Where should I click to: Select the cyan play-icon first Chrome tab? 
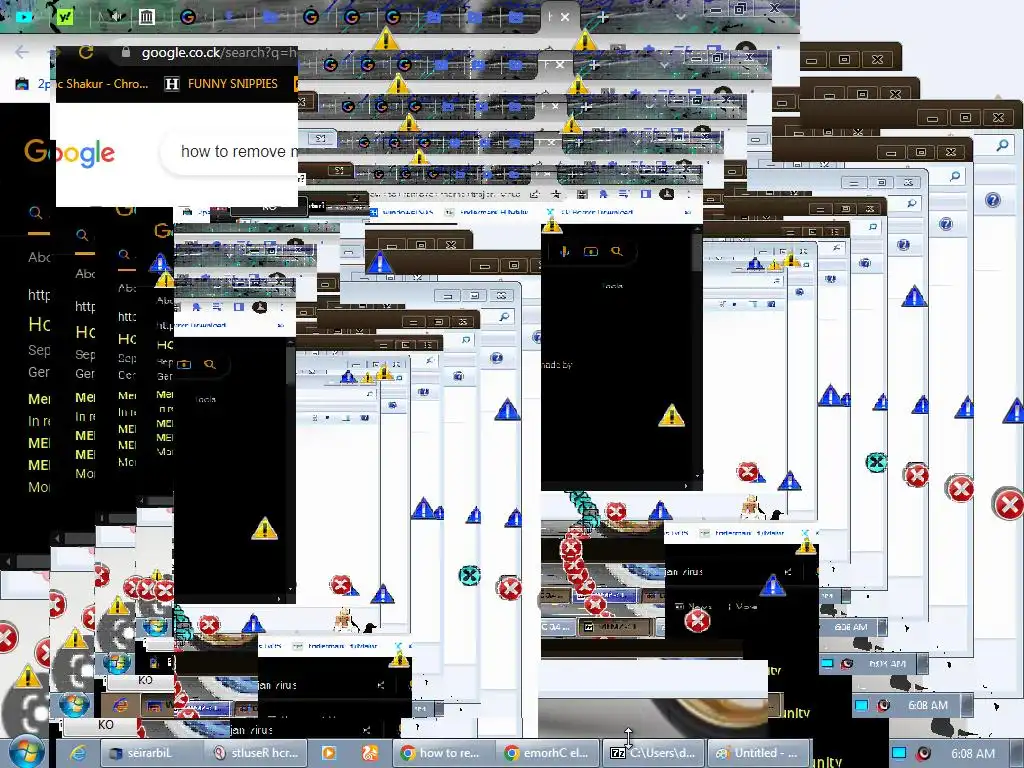(x=25, y=16)
